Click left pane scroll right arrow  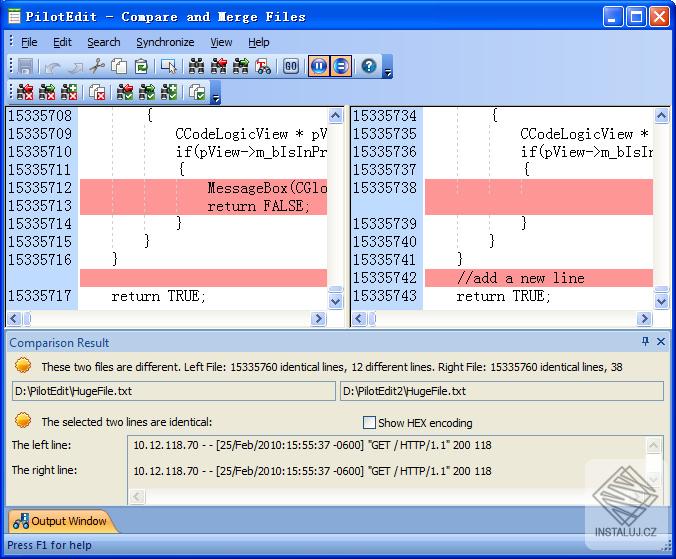point(318,319)
